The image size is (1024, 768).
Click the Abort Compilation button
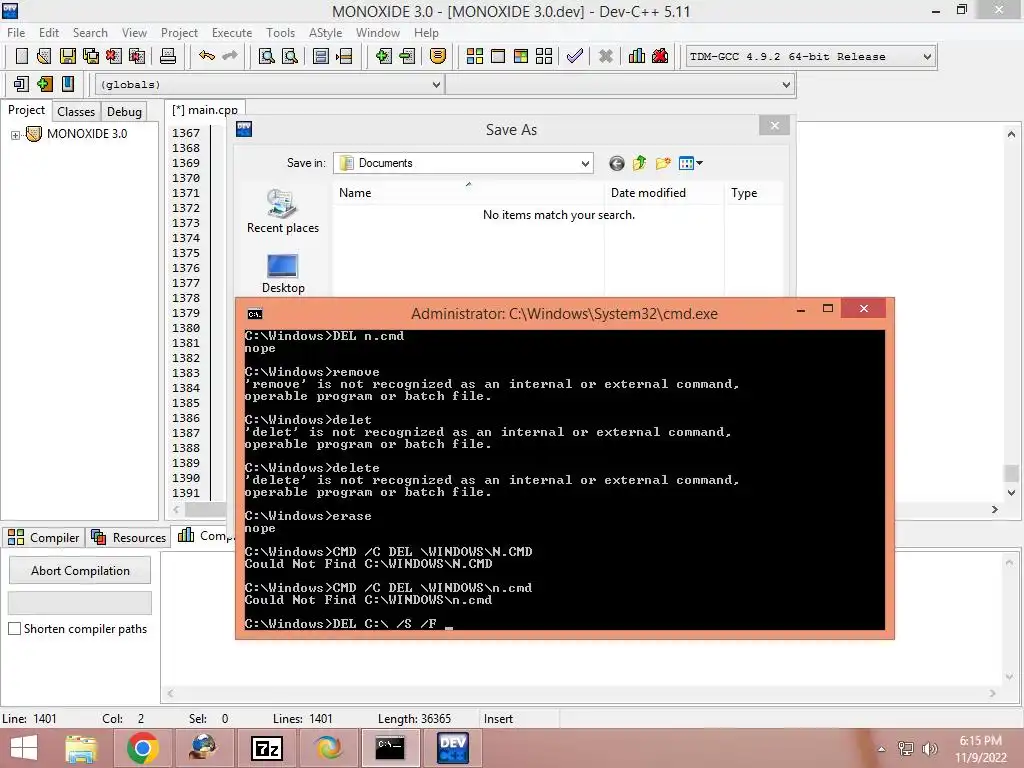(80, 570)
